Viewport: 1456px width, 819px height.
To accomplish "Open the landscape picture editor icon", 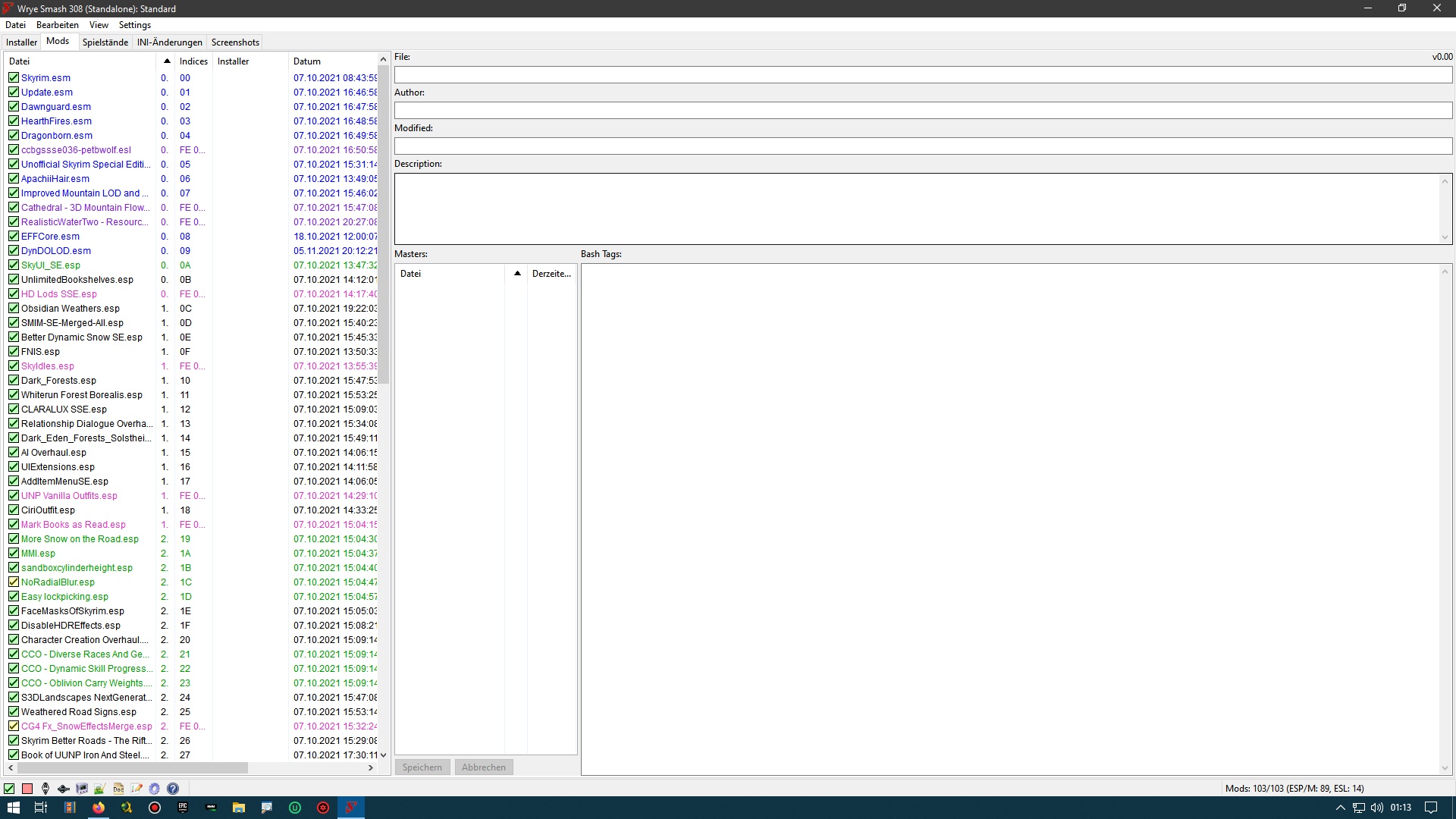I will (99, 789).
